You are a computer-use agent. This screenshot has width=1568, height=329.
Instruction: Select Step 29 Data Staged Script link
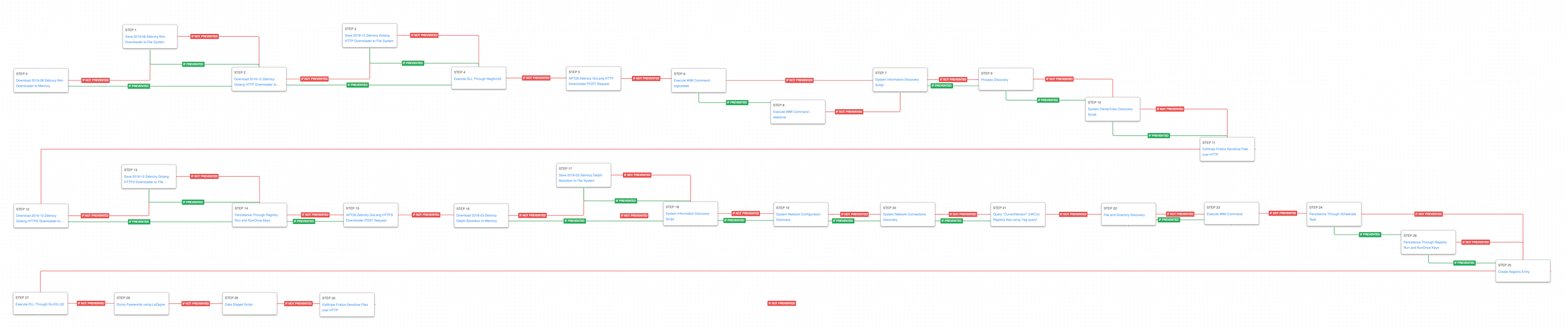click(x=238, y=305)
